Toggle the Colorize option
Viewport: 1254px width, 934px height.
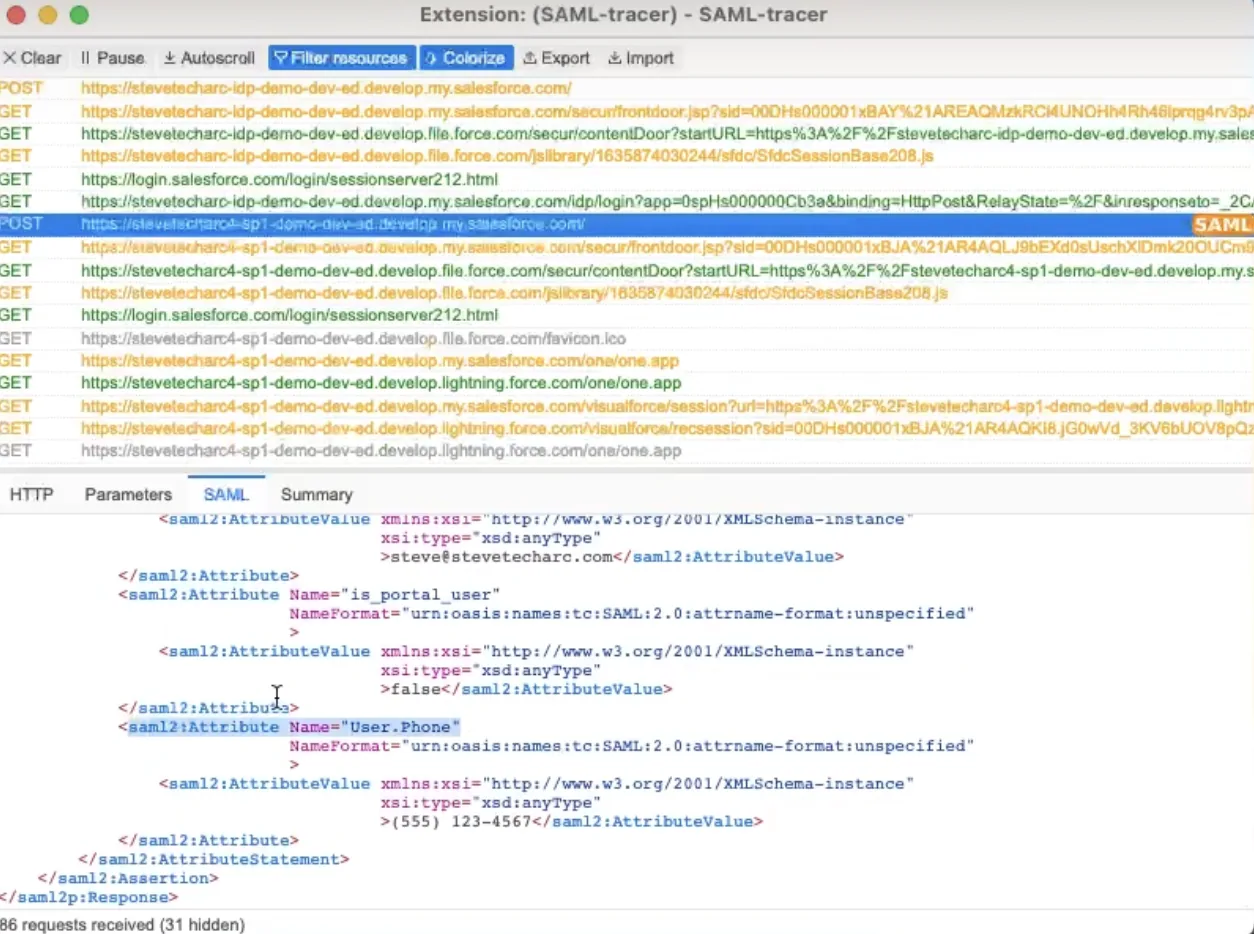tap(466, 58)
